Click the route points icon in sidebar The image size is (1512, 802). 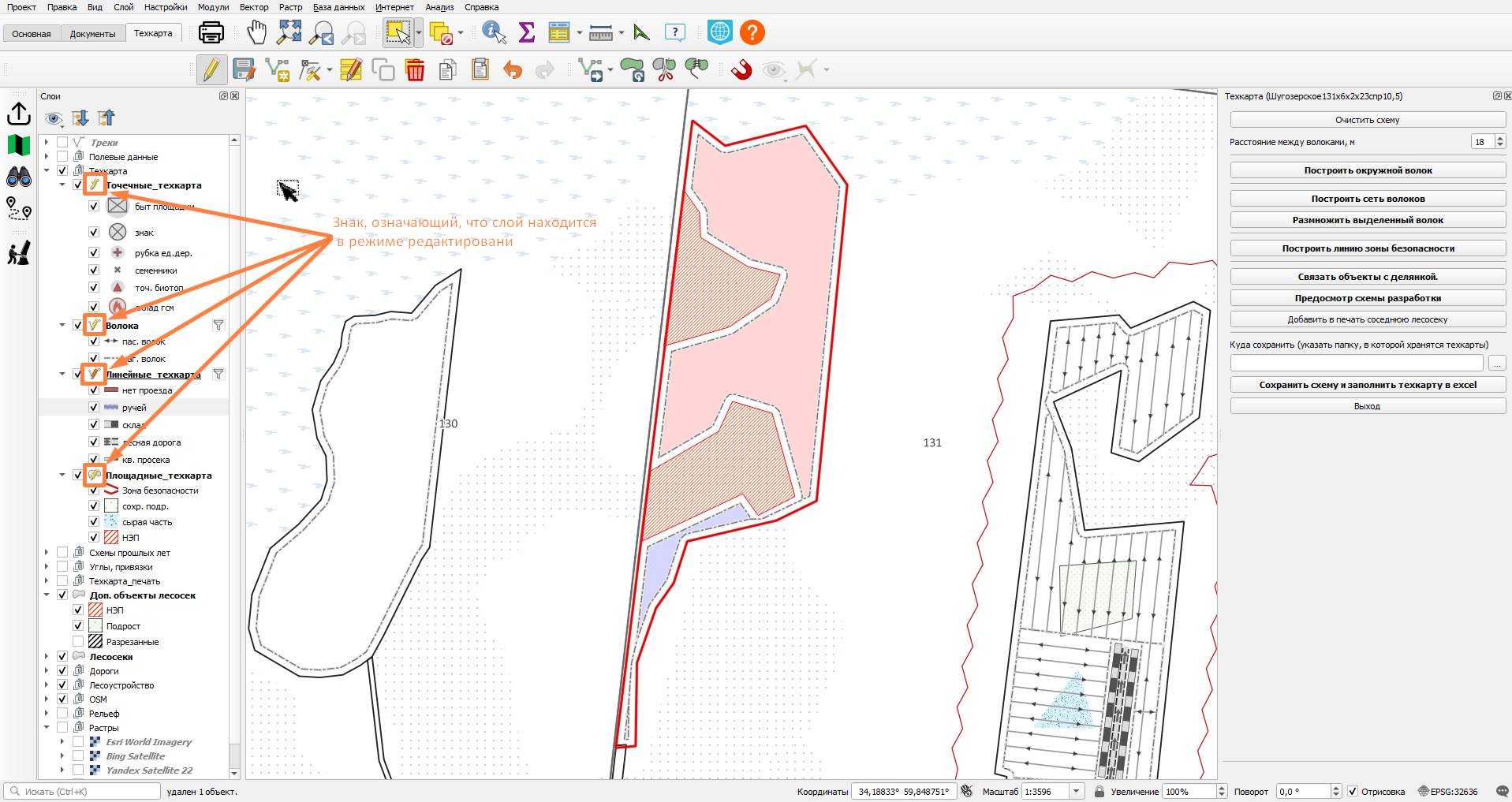tap(19, 208)
